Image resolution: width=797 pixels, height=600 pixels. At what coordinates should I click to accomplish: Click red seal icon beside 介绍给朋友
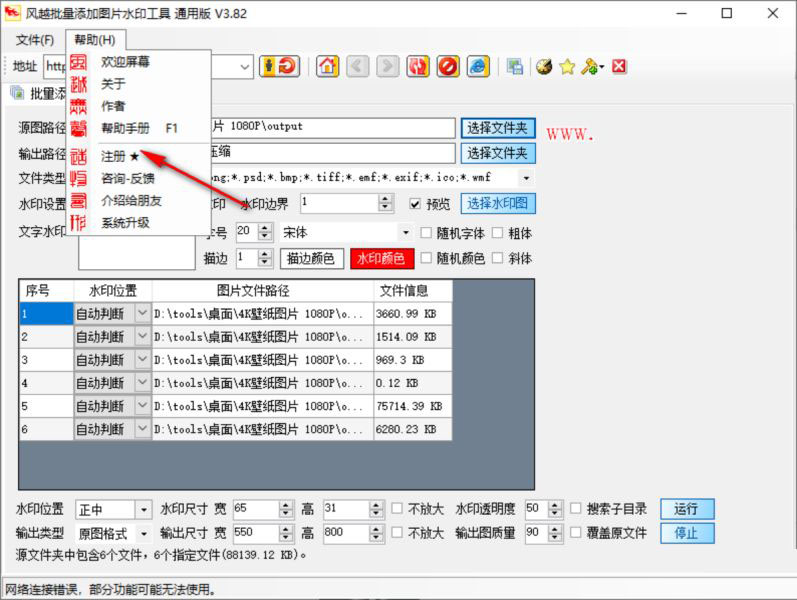pos(78,200)
